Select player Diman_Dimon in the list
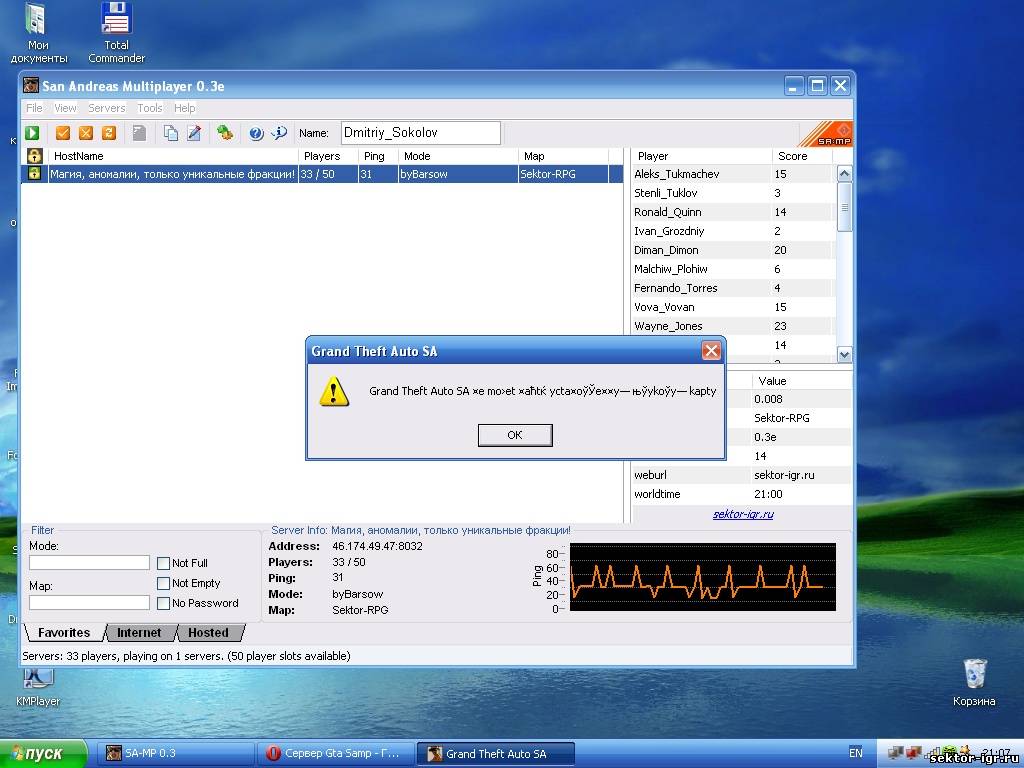1024x768 pixels. pos(734,250)
